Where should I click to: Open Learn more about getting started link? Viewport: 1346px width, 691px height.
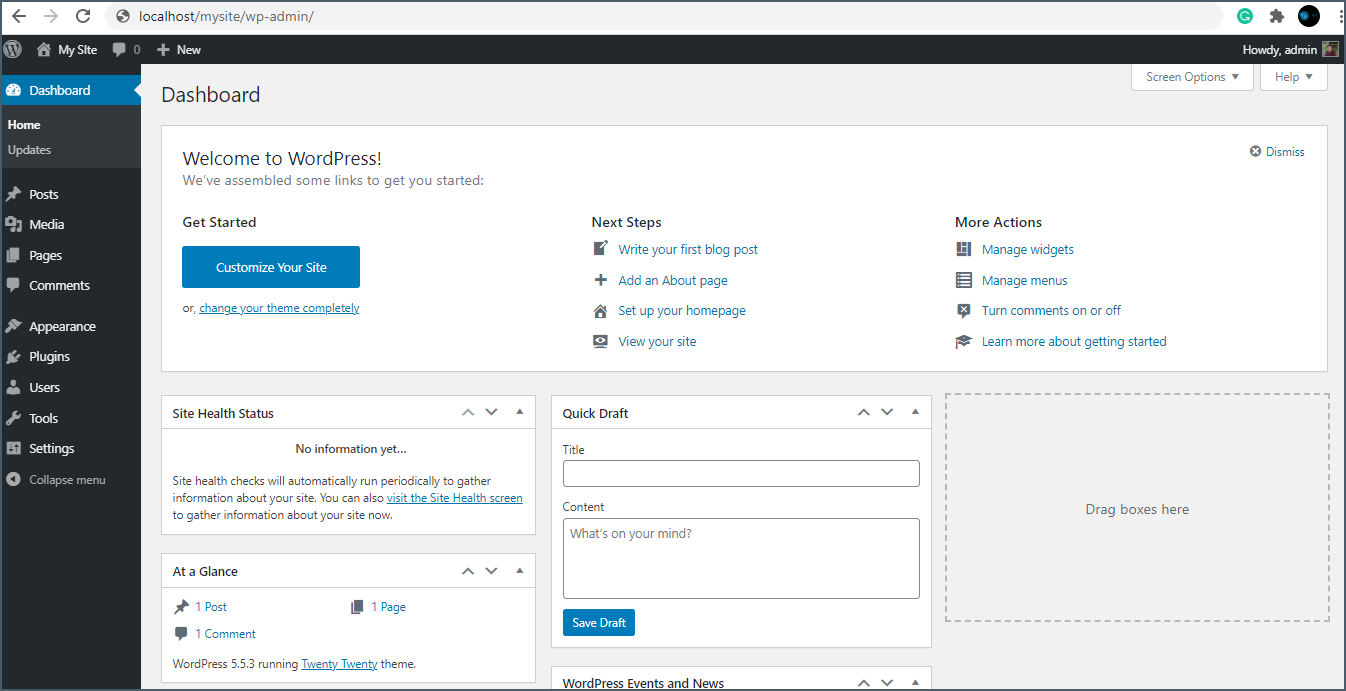coord(1074,341)
